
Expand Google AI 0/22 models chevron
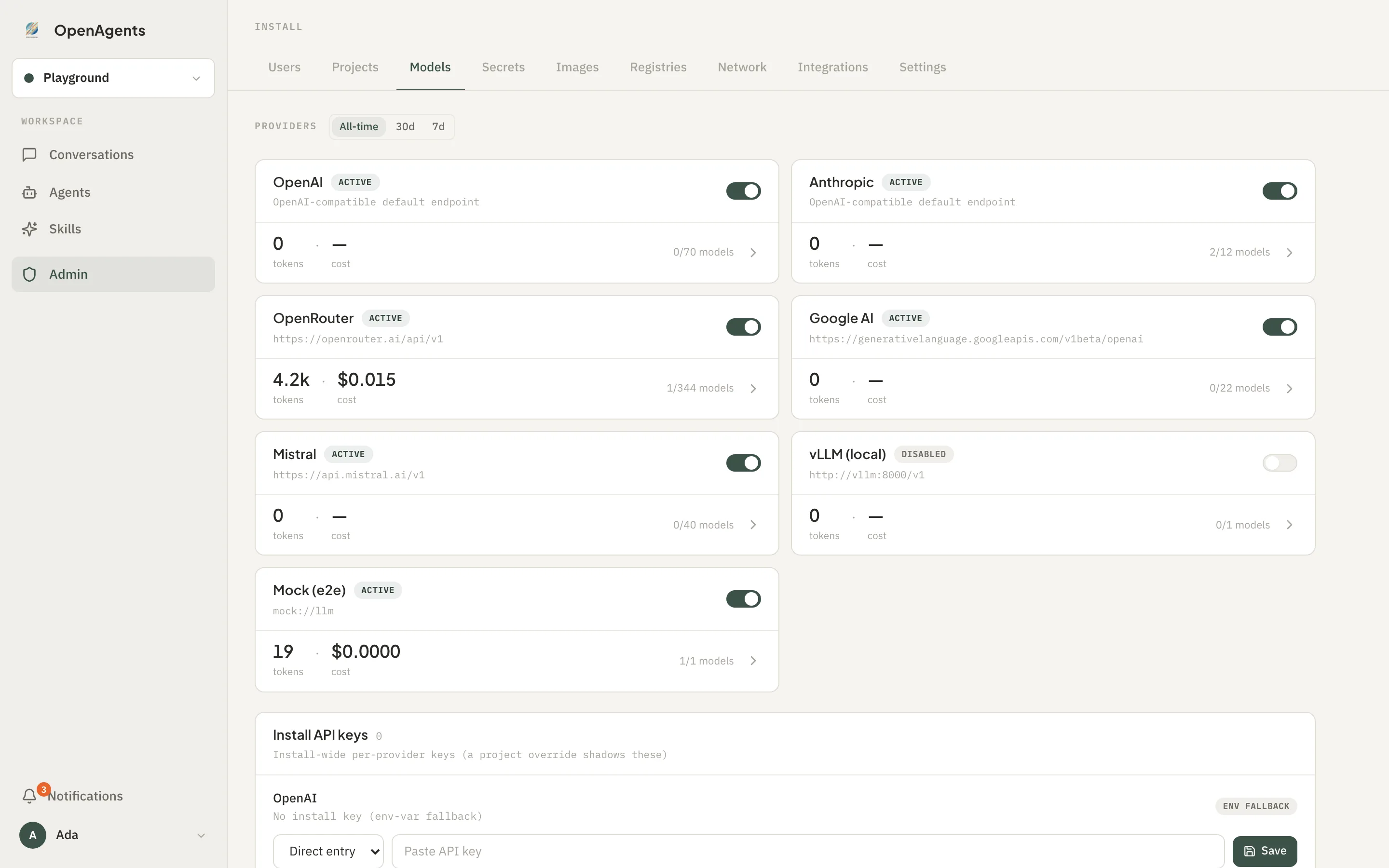coord(1289,389)
